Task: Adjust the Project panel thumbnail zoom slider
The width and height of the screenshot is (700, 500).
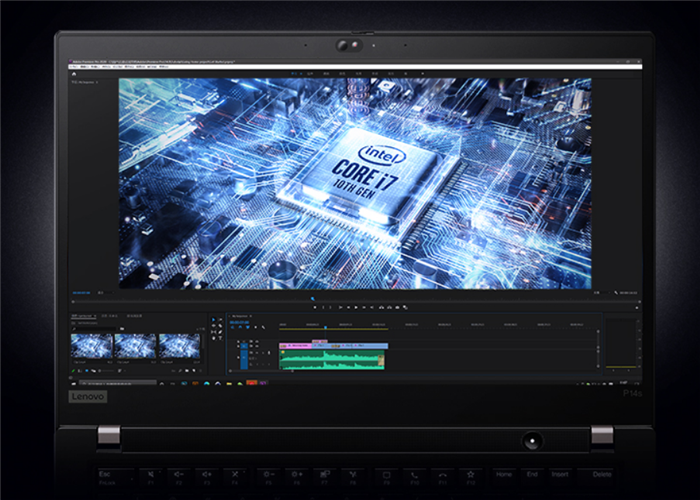Action: 107,371
